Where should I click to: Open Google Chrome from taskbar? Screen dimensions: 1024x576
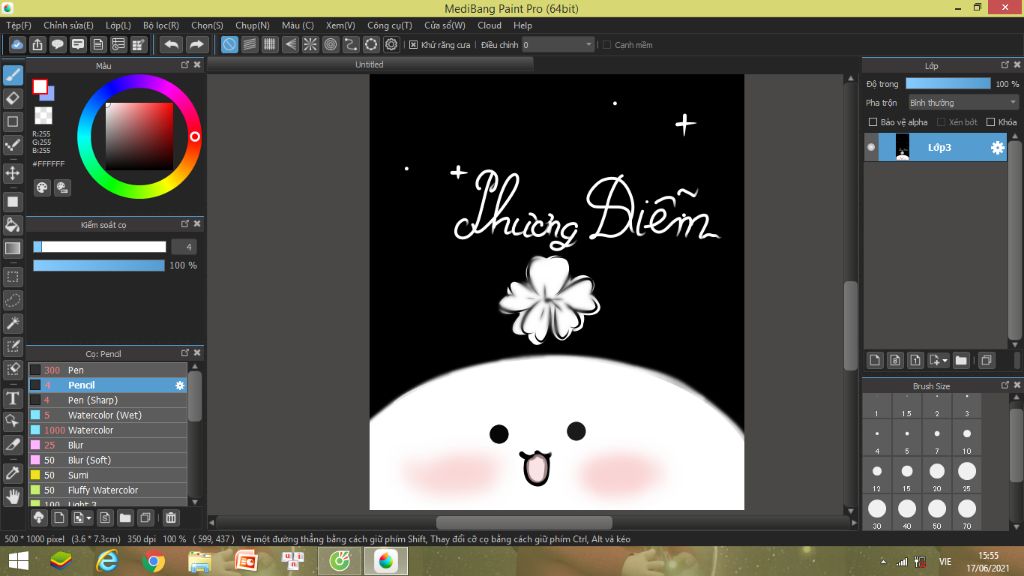(153, 561)
